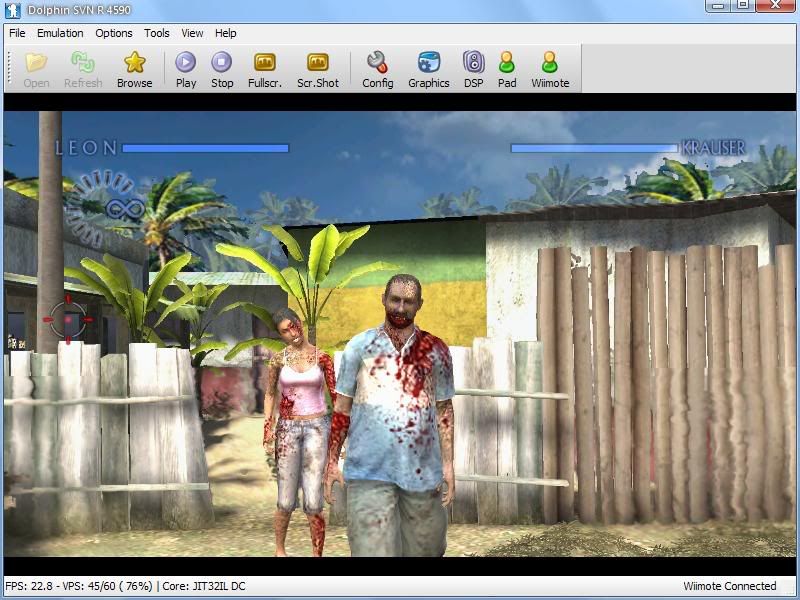Click the toolbar drag handle gripper

[9, 68]
